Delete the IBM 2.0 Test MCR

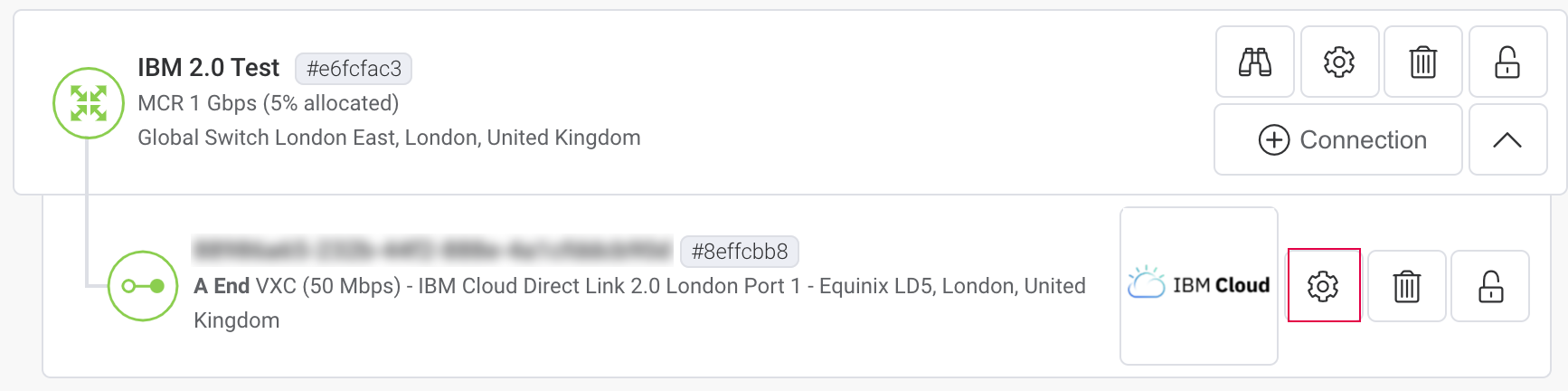click(1422, 62)
